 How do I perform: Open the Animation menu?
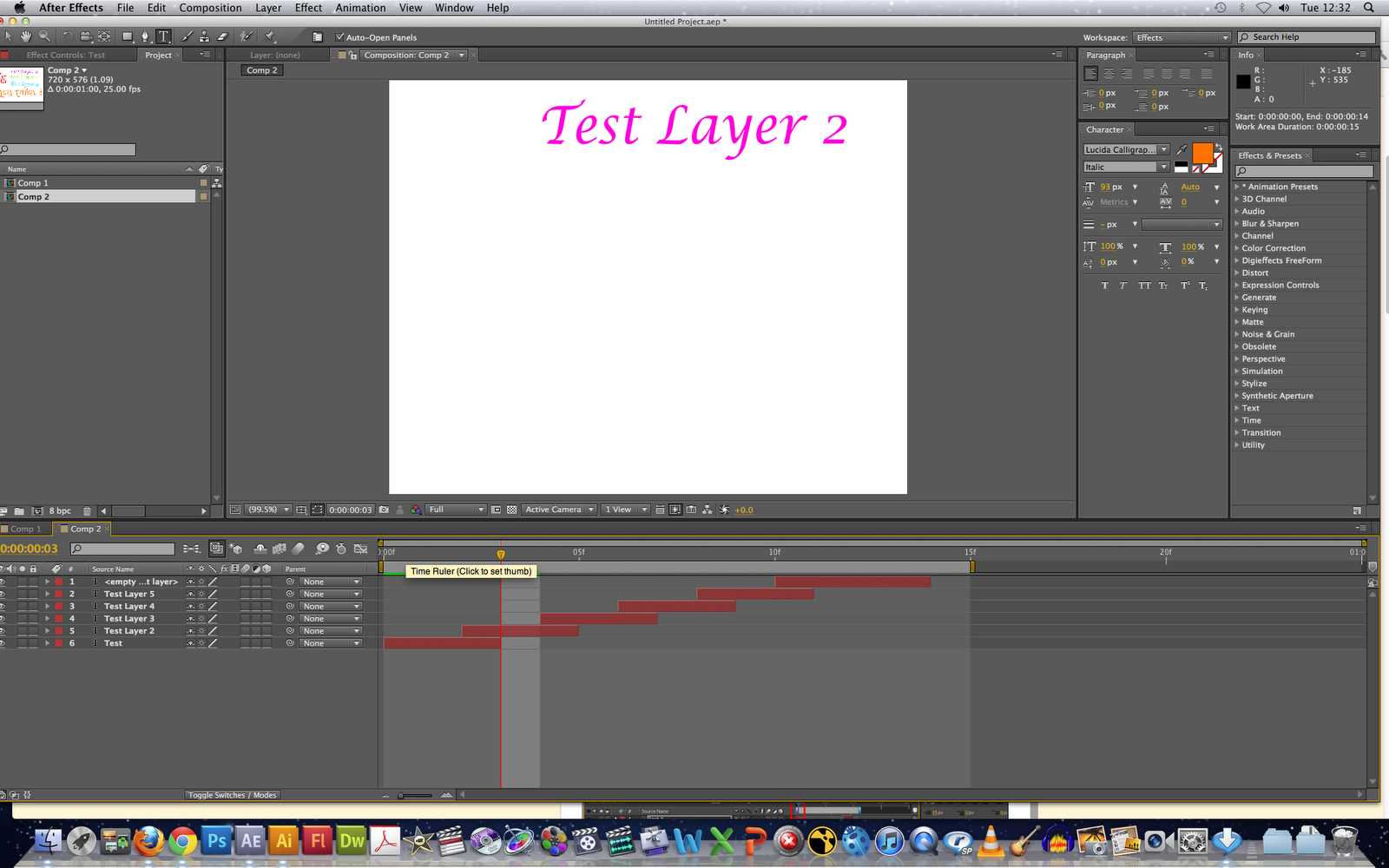pyautogui.click(x=360, y=8)
